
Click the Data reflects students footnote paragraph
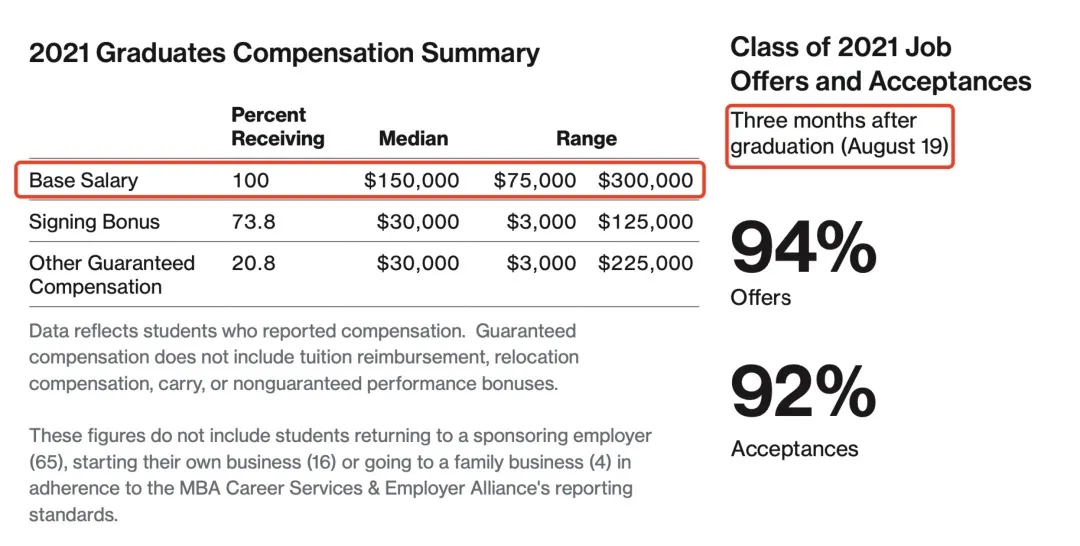pos(304,356)
